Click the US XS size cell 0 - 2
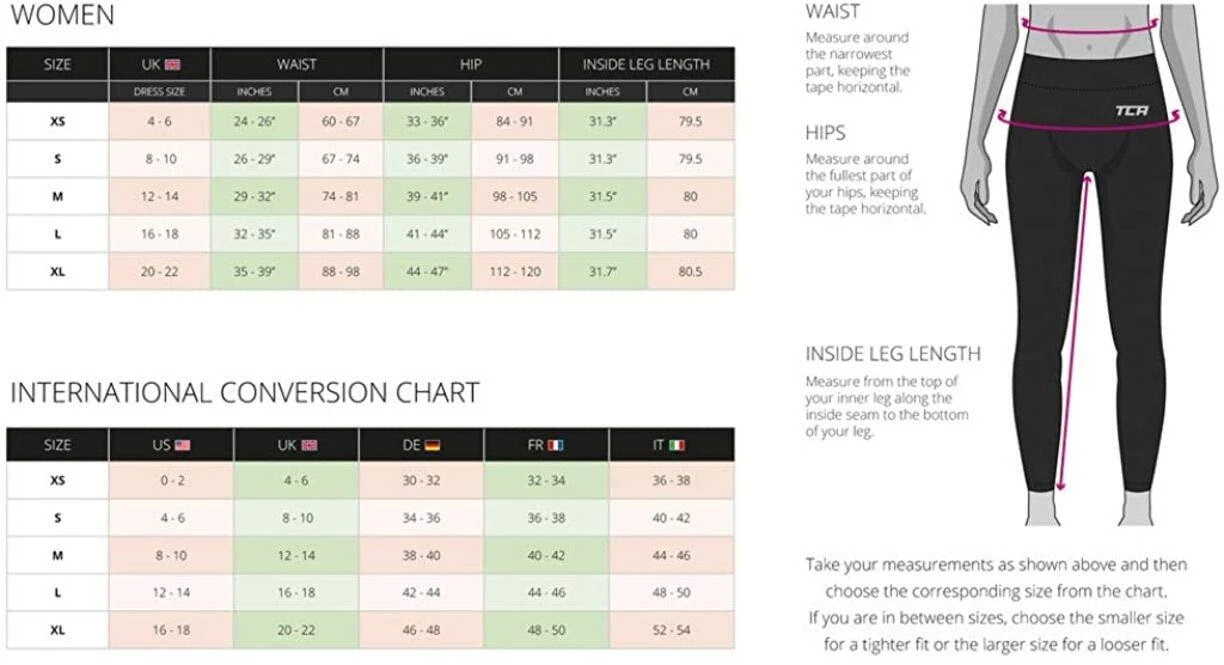The image size is (1224, 665). coord(170,480)
